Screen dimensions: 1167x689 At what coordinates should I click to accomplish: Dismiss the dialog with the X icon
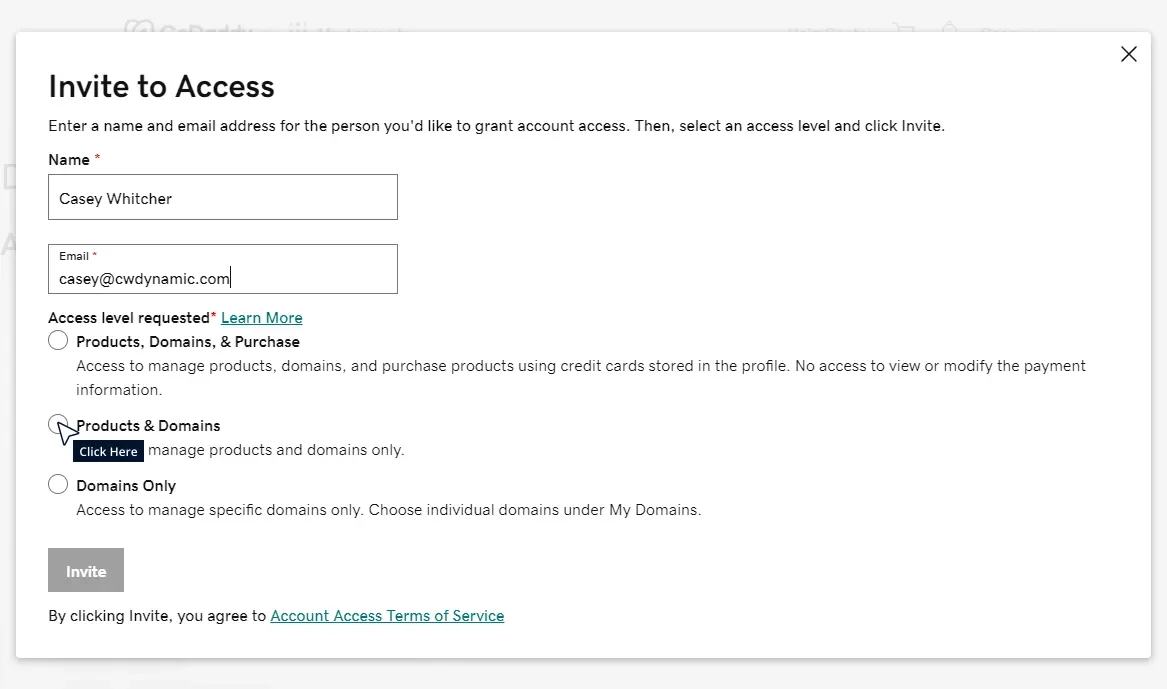(x=1128, y=54)
